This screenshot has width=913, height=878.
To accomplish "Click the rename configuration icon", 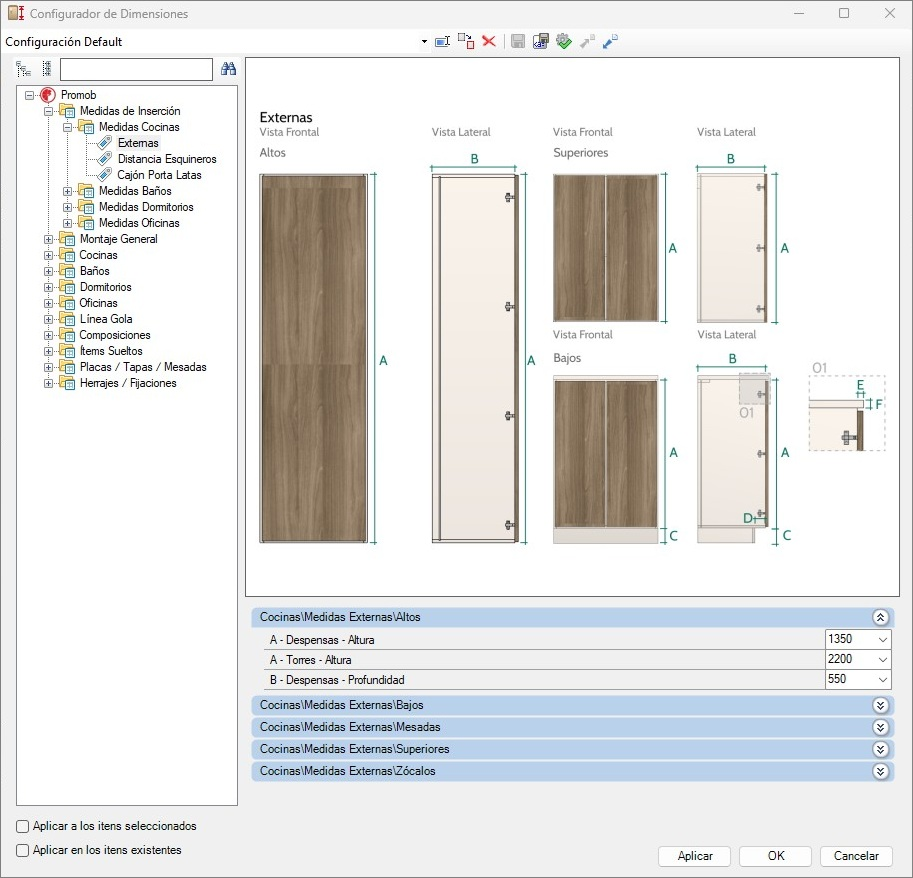I will pyautogui.click(x=442, y=41).
